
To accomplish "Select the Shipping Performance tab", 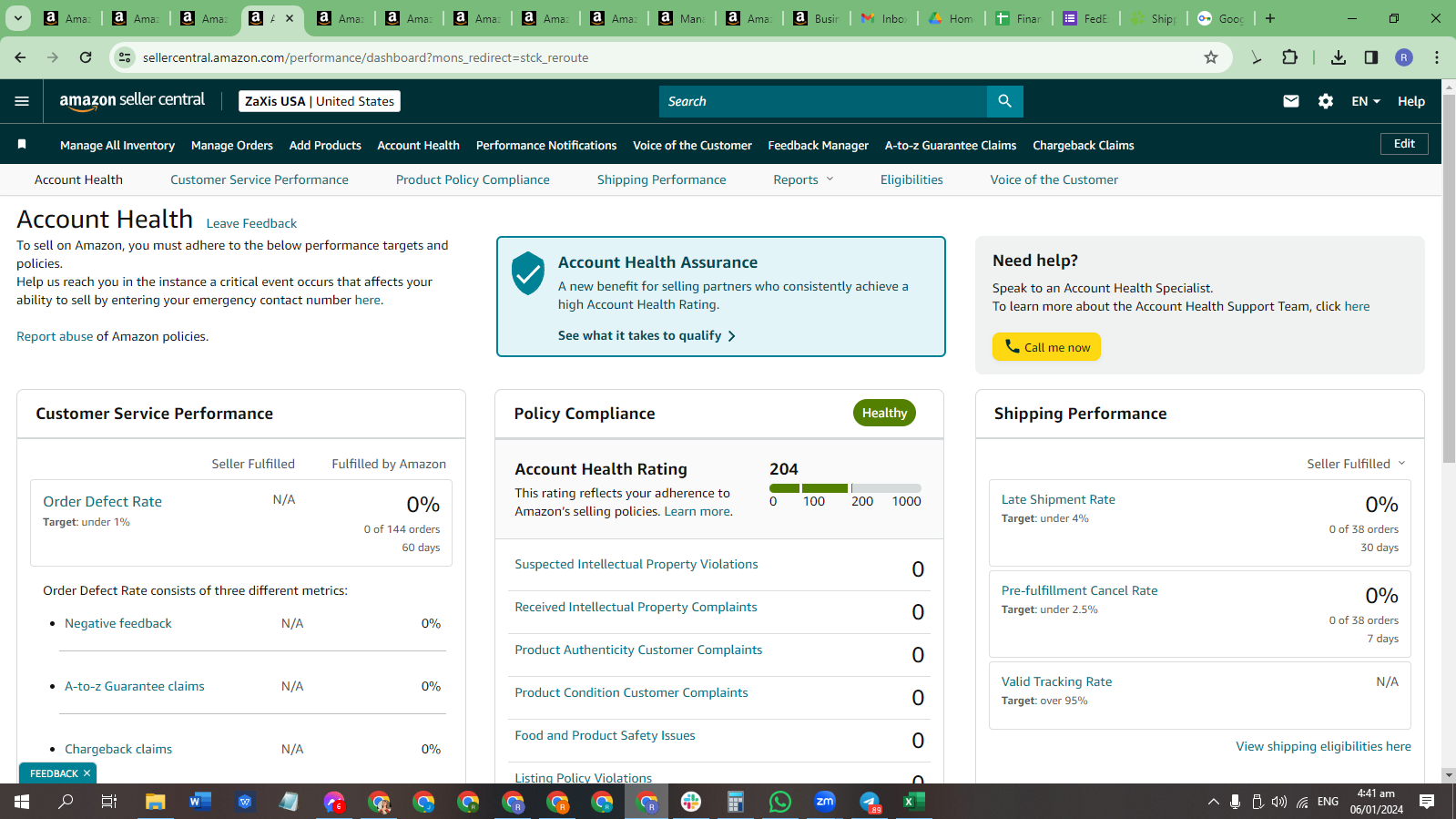I will coord(662,179).
